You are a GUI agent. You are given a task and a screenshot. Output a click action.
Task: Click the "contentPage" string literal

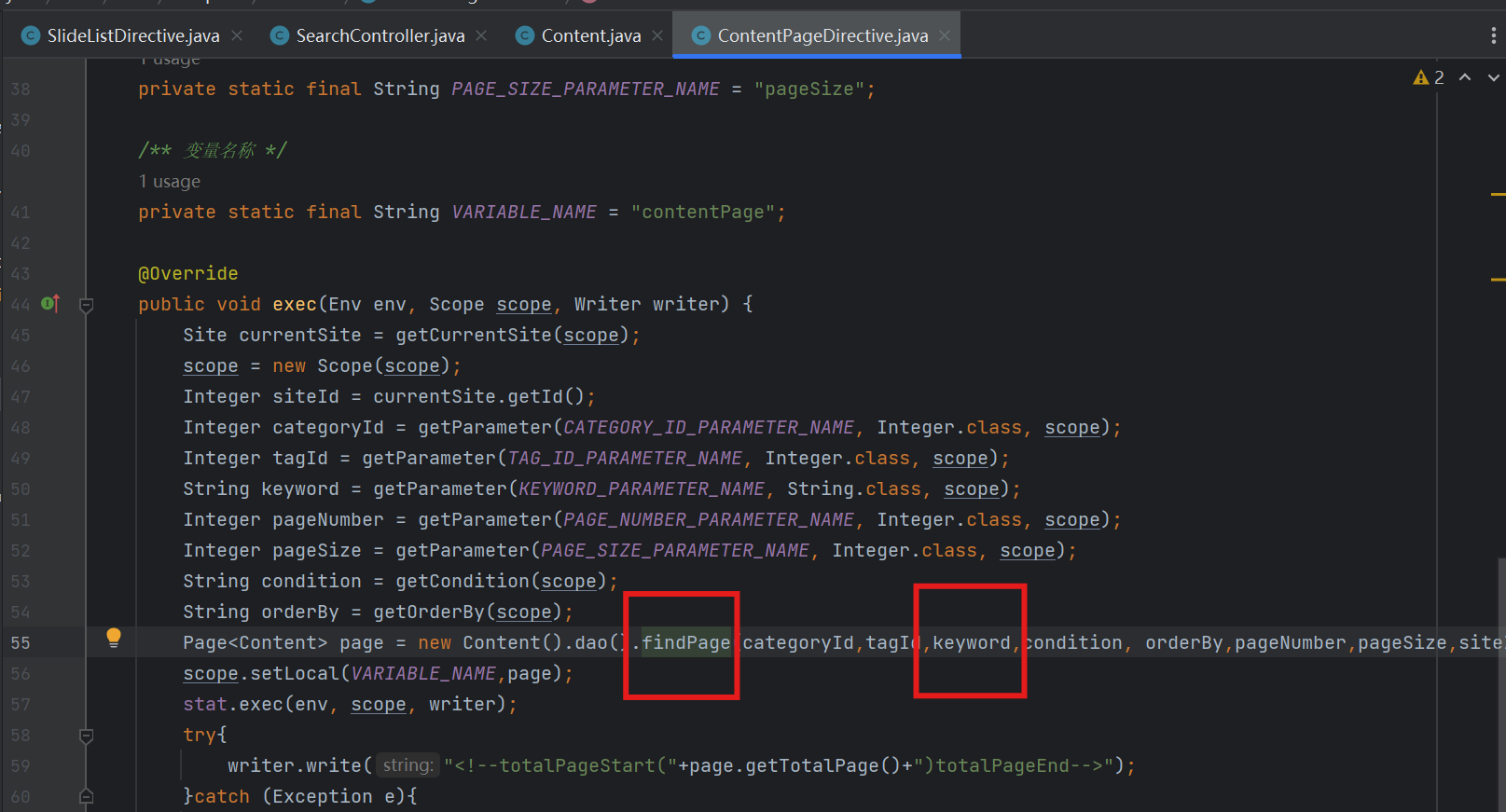[703, 212]
